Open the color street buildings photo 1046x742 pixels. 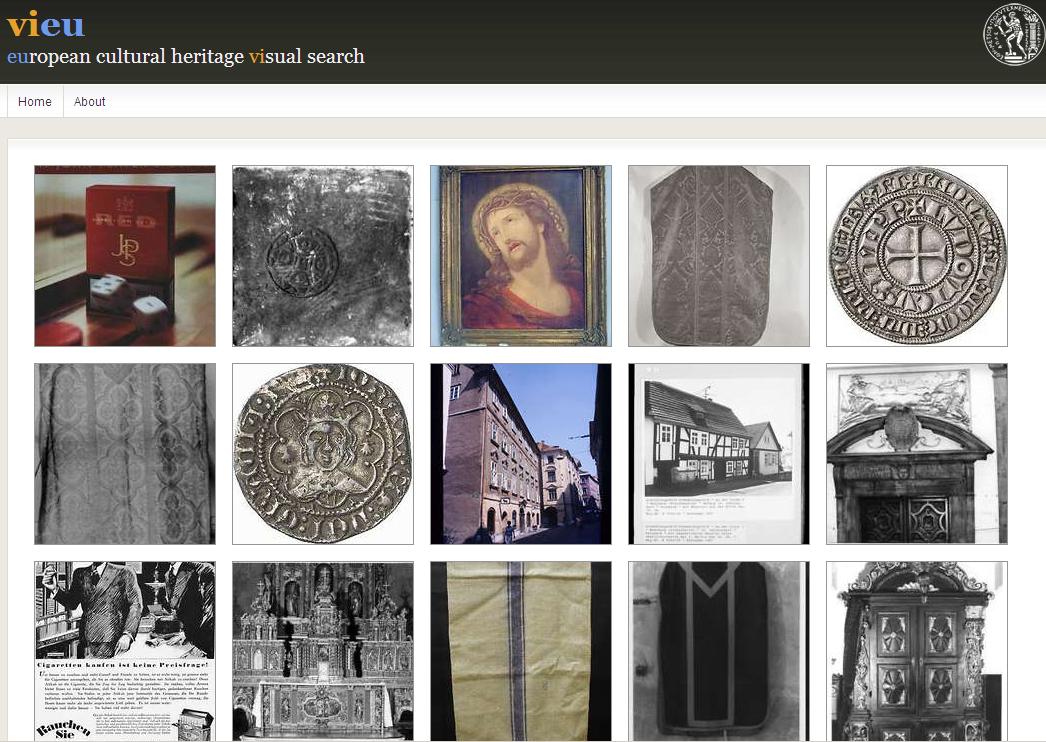[521, 454]
